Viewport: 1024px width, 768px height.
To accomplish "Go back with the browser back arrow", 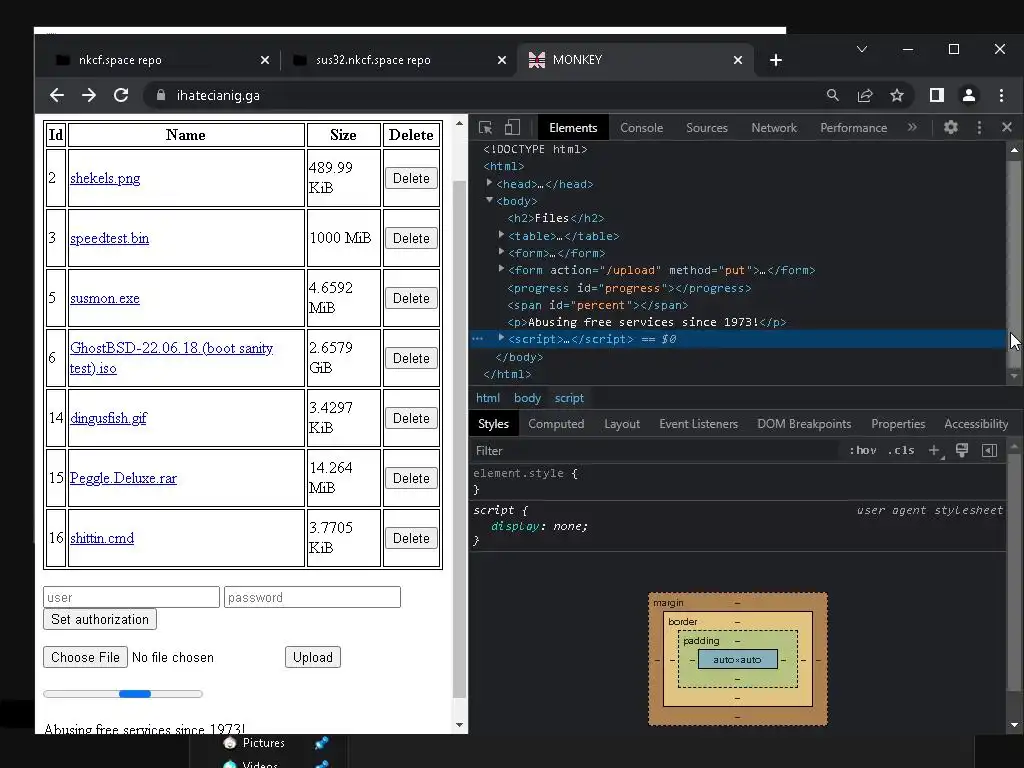I will click(57, 95).
